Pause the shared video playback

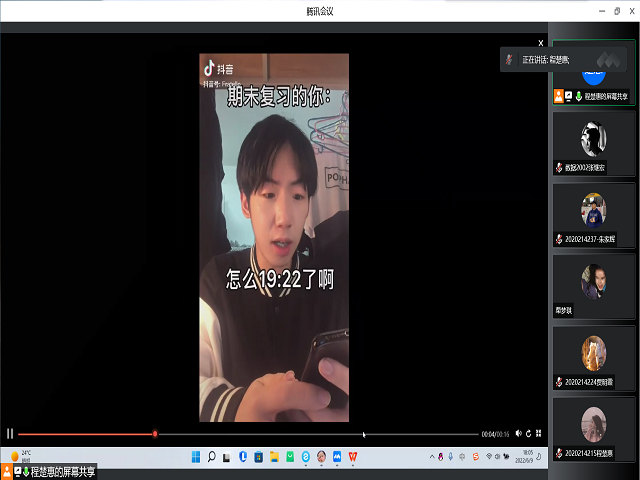[10, 433]
